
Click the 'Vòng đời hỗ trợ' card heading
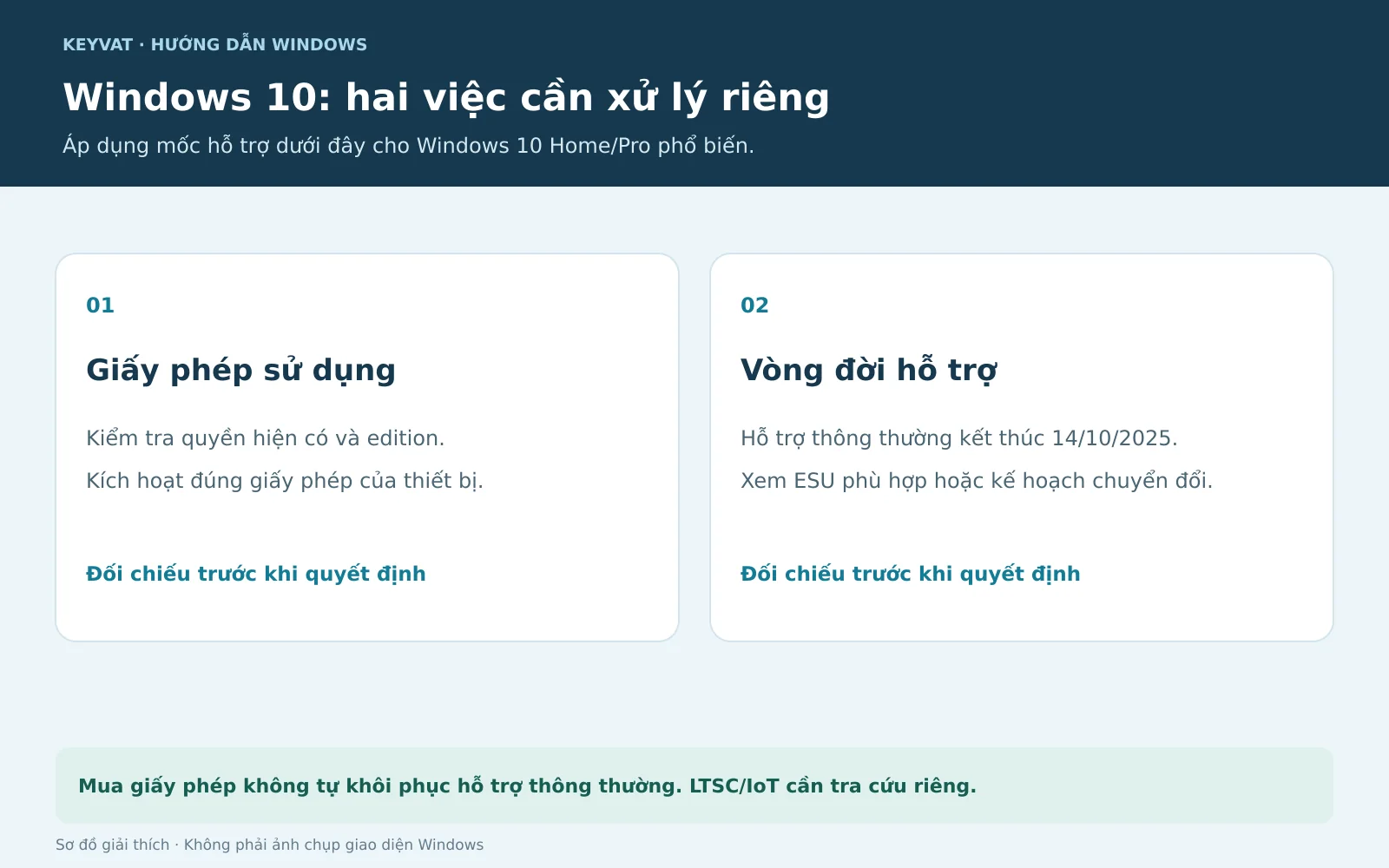(x=868, y=370)
